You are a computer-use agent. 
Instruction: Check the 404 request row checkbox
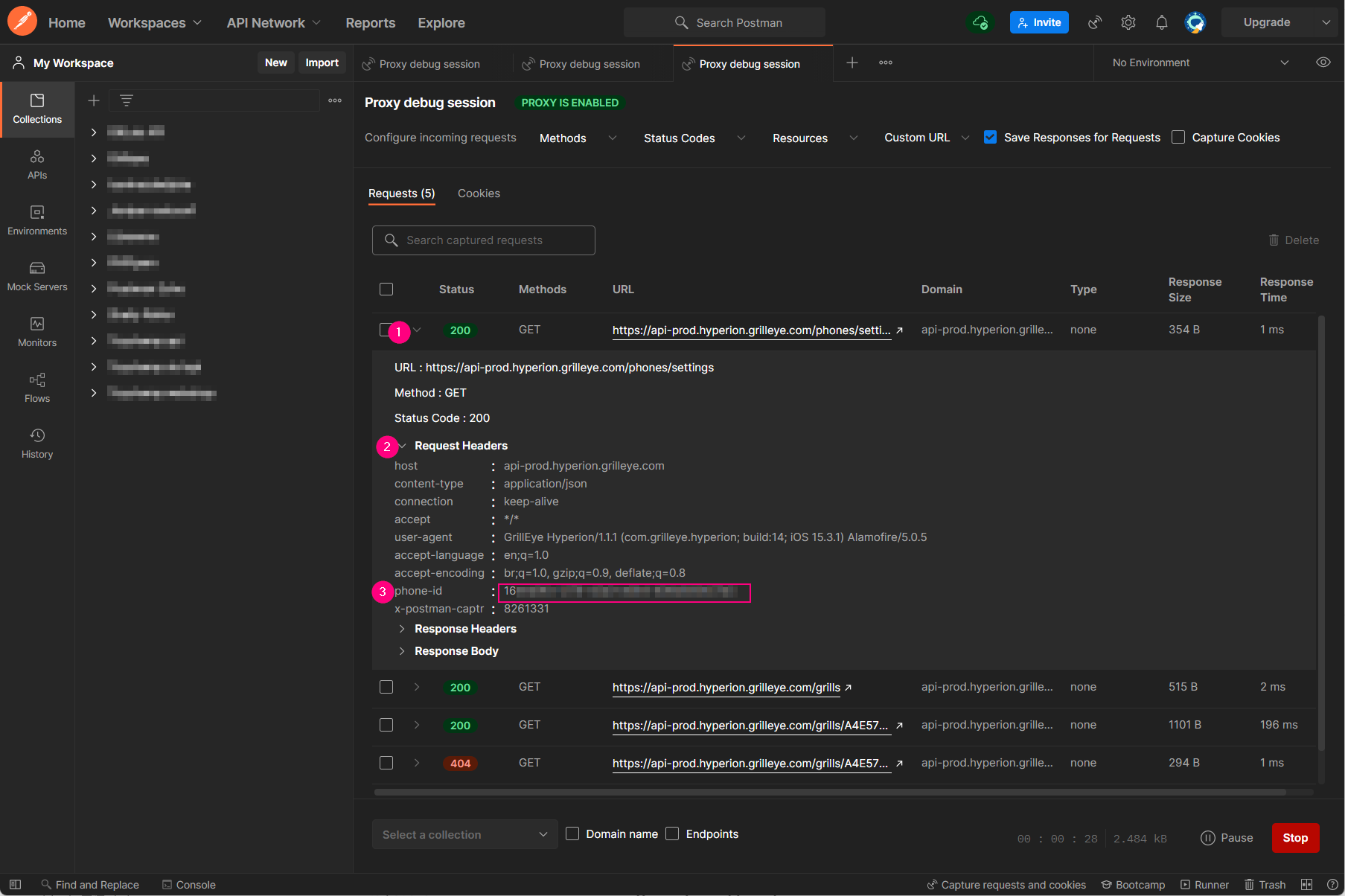pyautogui.click(x=386, y=763)
